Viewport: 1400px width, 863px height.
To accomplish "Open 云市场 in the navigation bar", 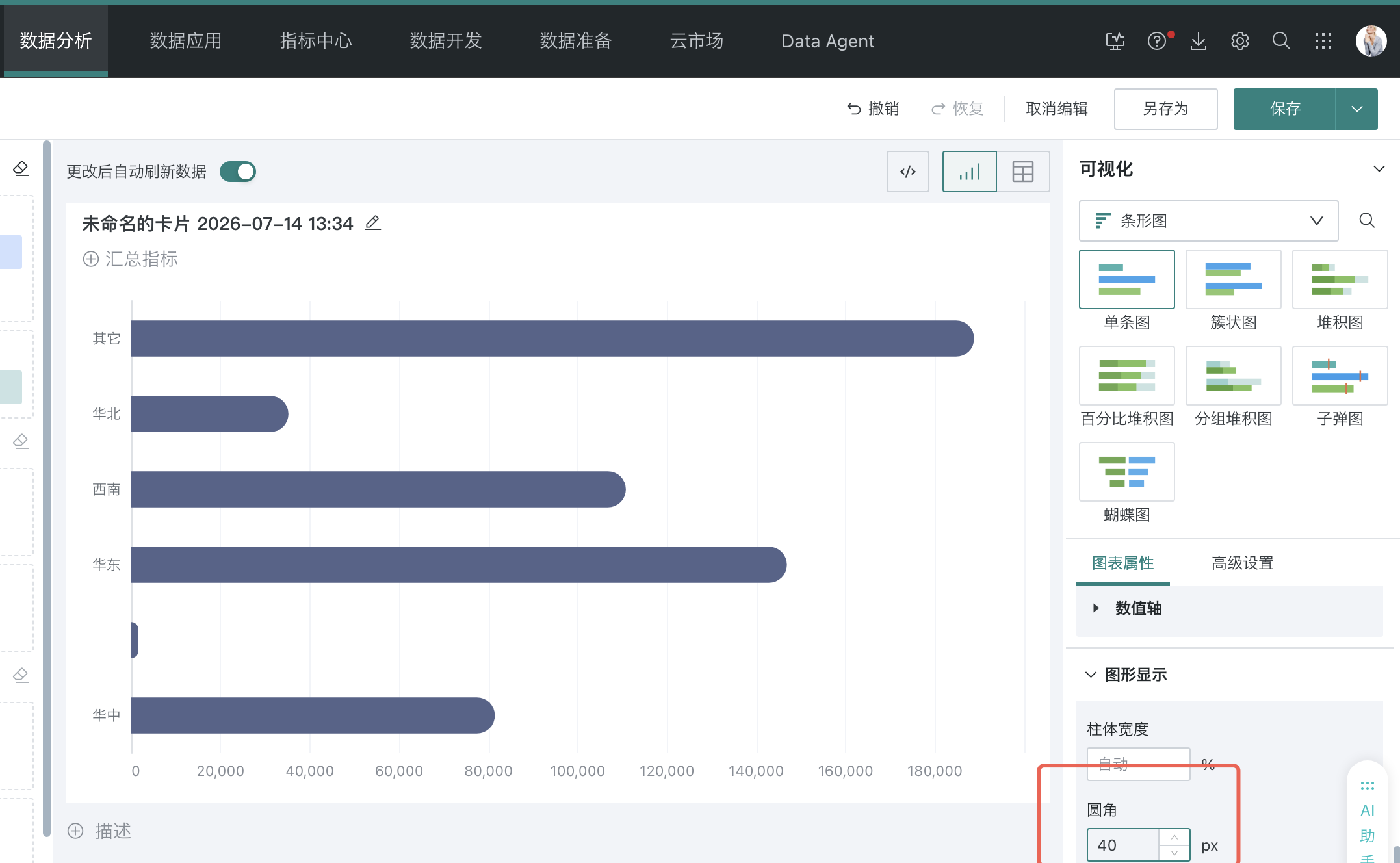I will 697,41.
